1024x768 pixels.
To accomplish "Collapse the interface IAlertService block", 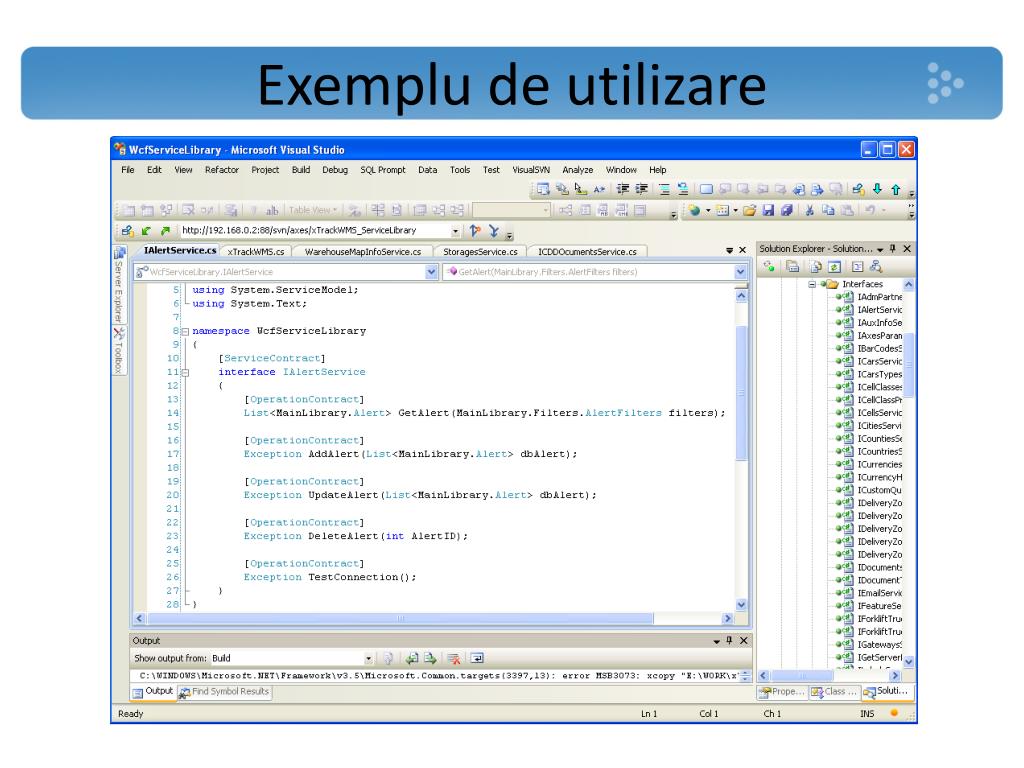I will (185, 373).
